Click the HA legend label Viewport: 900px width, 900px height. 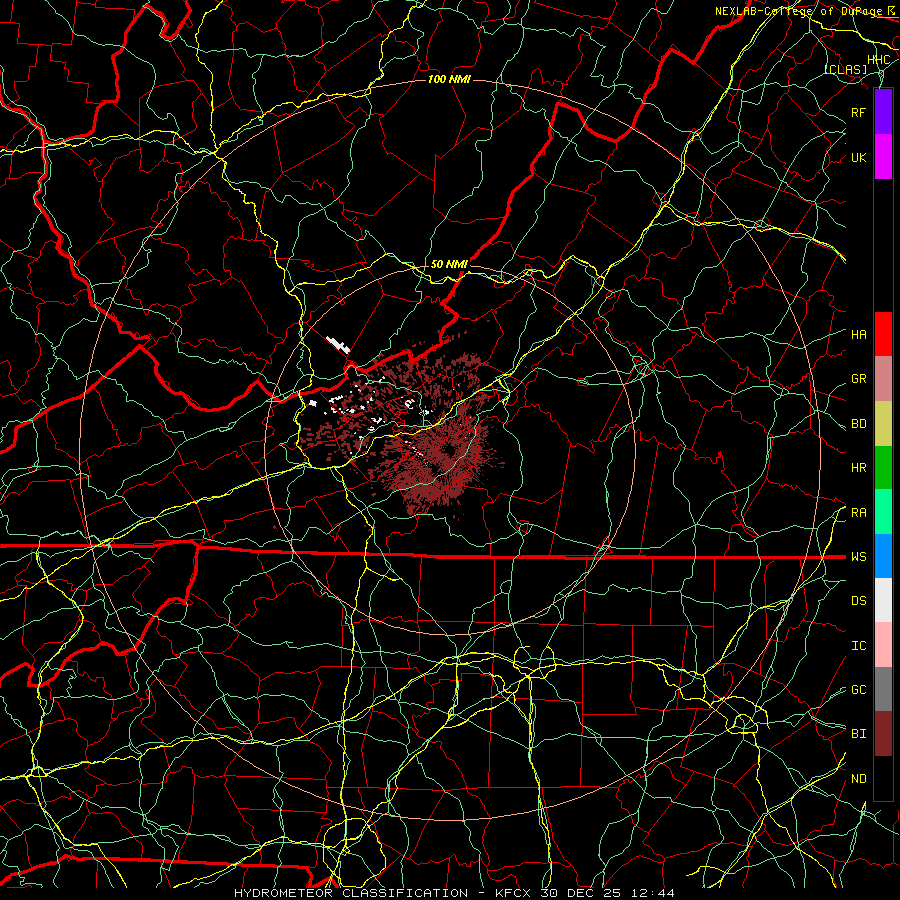(859, 335)
